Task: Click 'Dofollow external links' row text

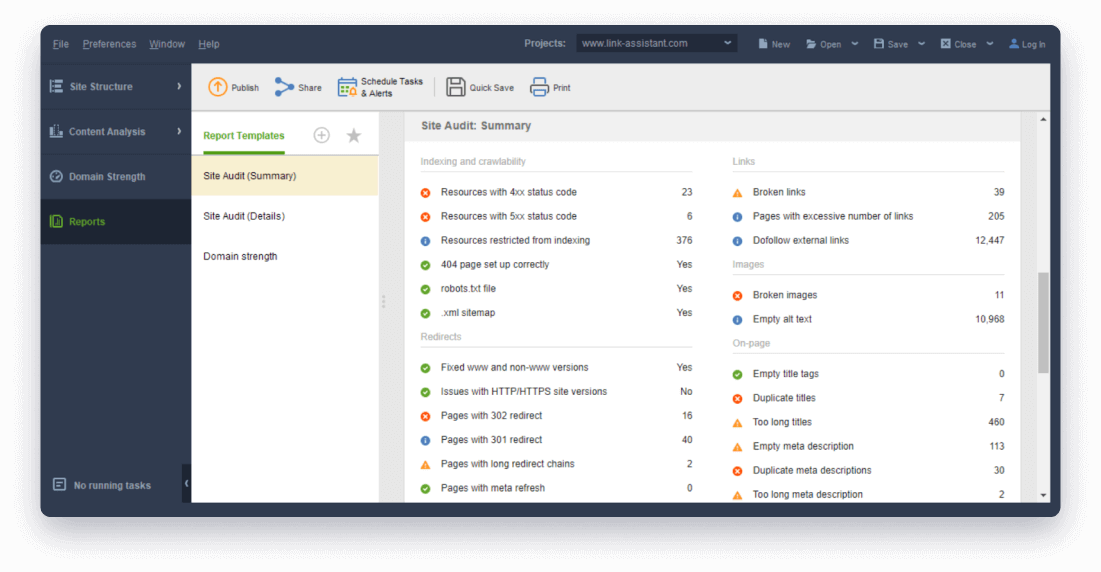Action: (x=800, y=240)
